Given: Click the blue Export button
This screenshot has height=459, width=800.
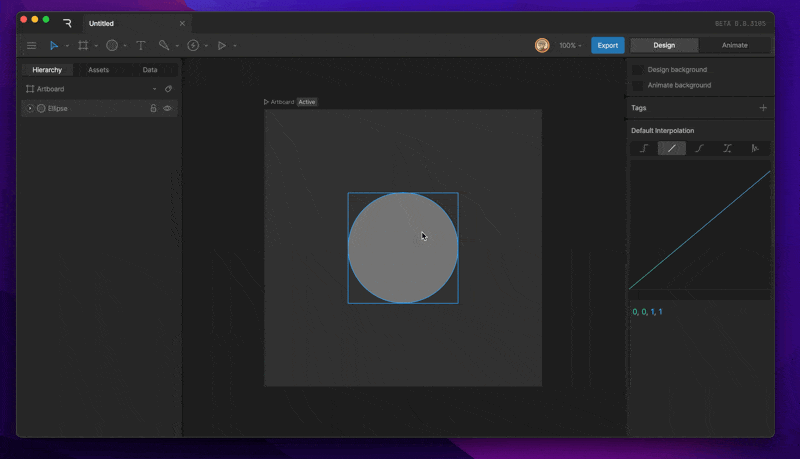Looking at the screenshot, I should tap(608, 45).
